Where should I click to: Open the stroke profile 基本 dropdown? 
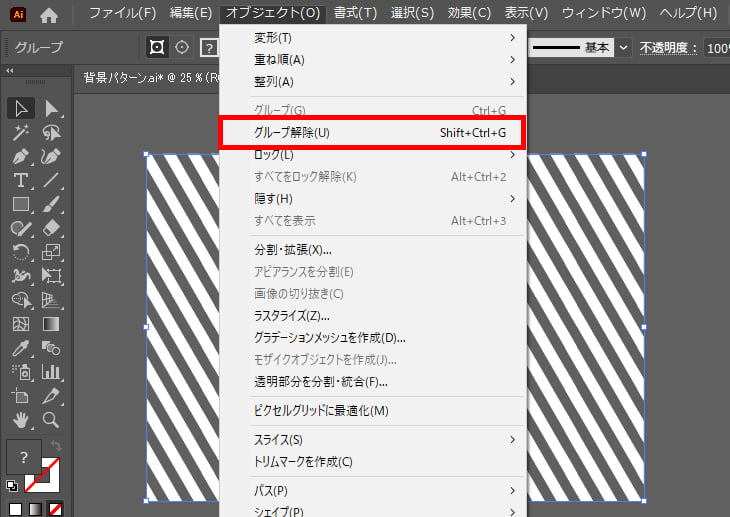point(624,47)
